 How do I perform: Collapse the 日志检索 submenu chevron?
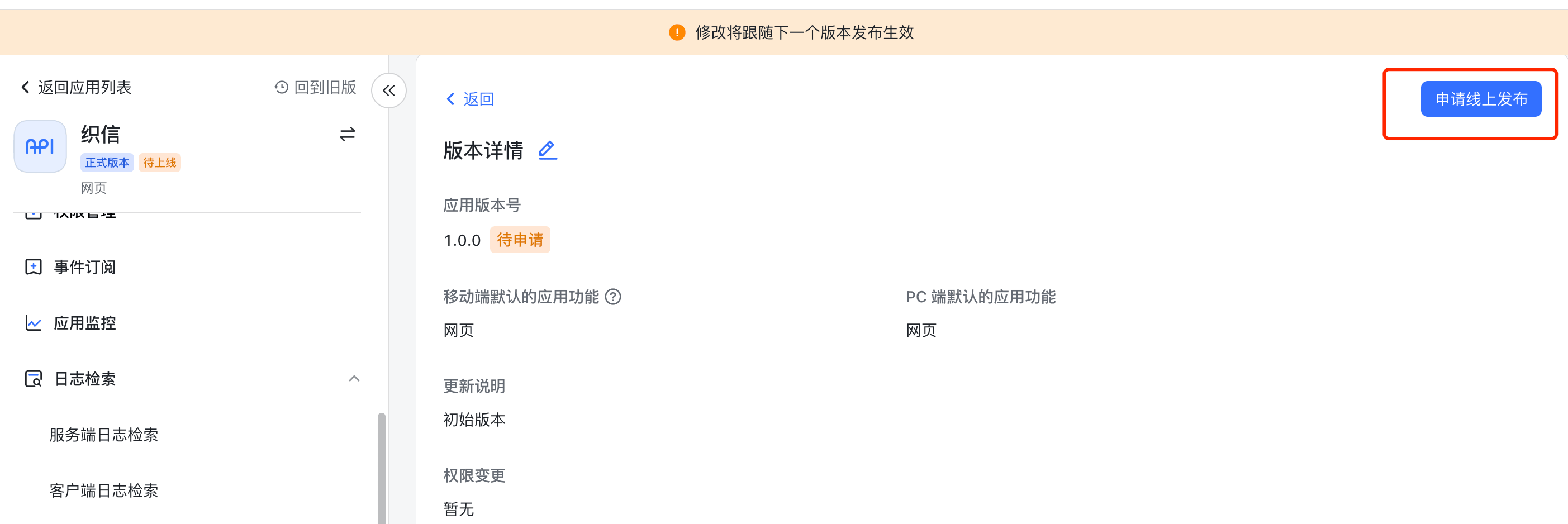click(x=354, y=379)
